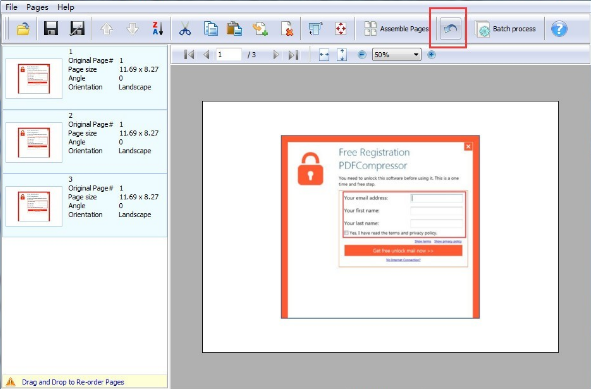Viewport: 591px width, 389px height.
Task: Move selected page up with arrow icon
Action: coord(107,29)
